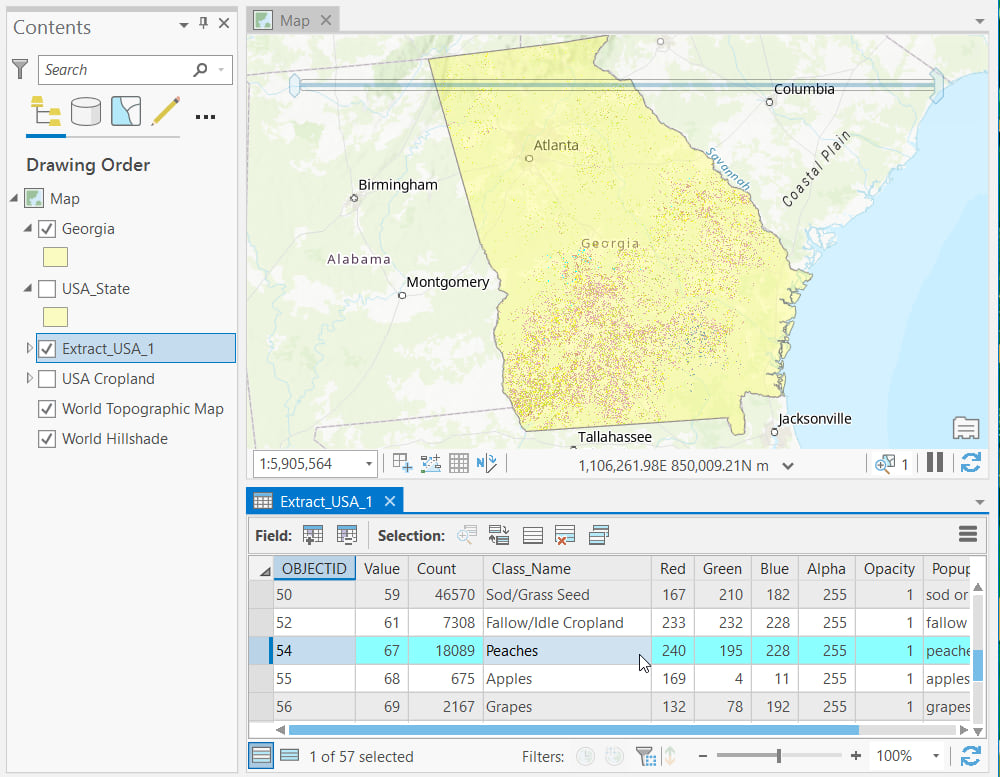The width and height of the screenshot is (1000, 777).
Task: Uncheck the Georgia layer checkbox
Action: pos(46,229)
